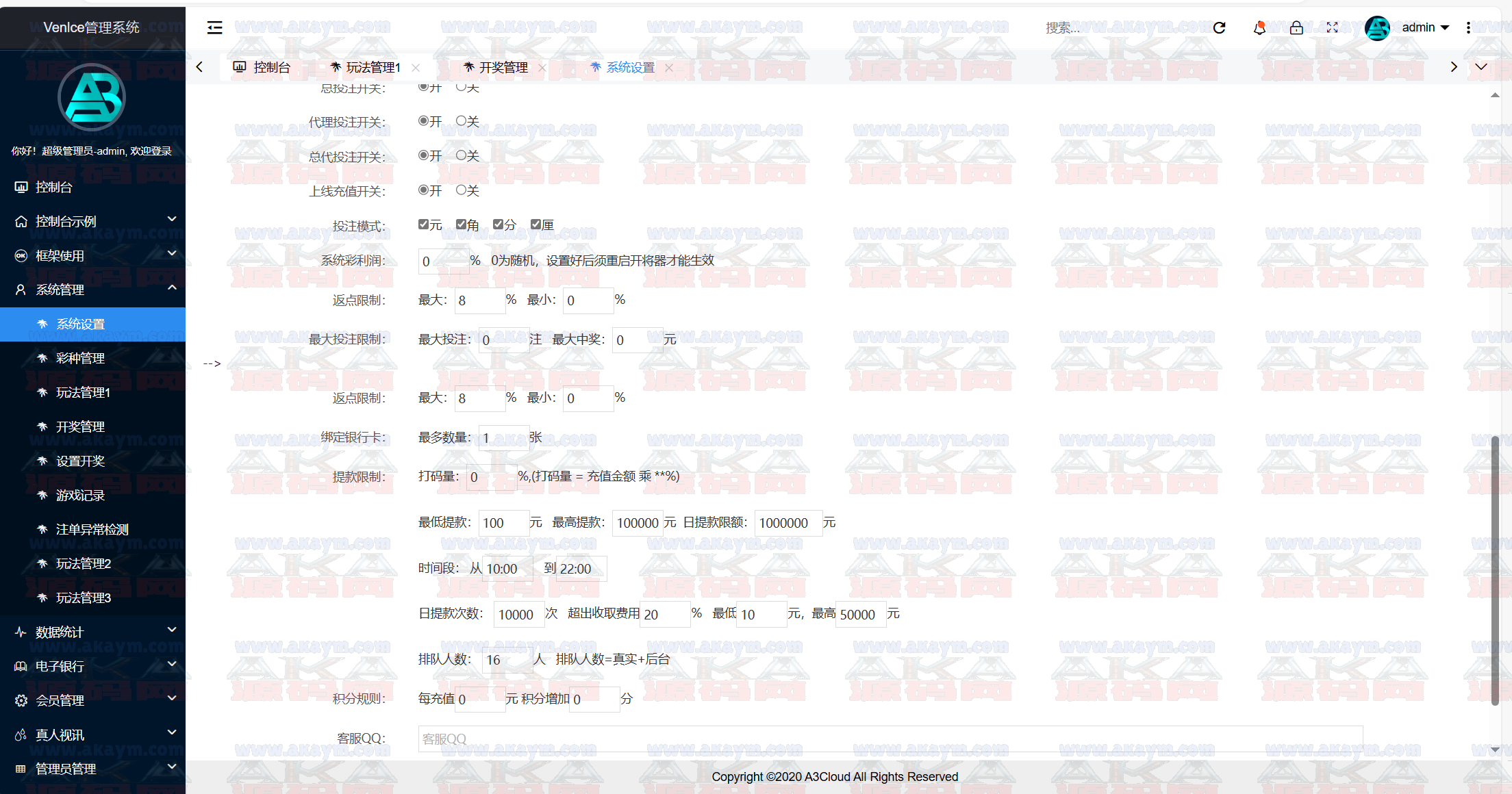Collapse the sidebar with hamburger icon
The width and height of the screenshot is (1512, 794).
click(214, 27)
